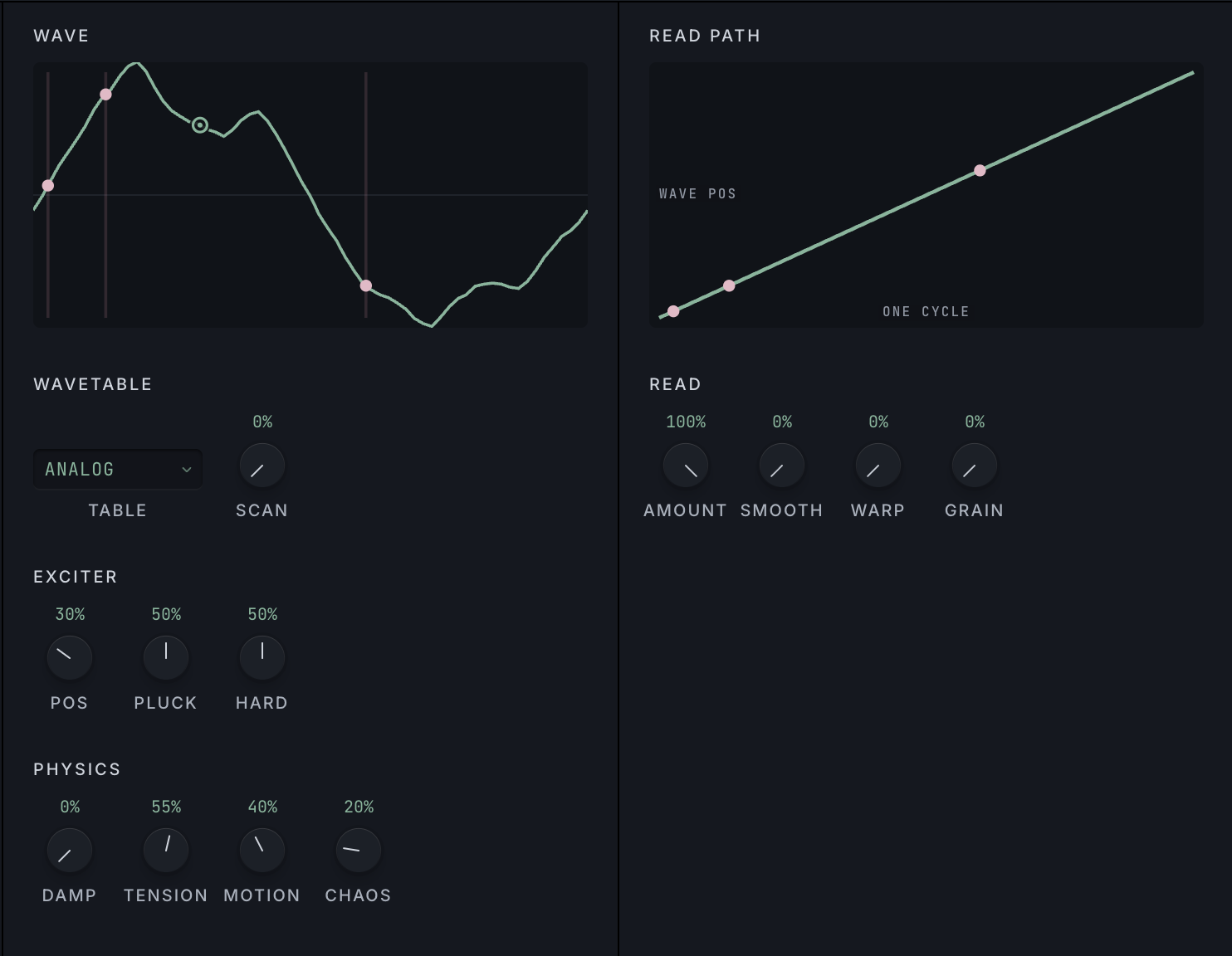Click the TABLE label under the dropdown

click(x=117, y=510)
